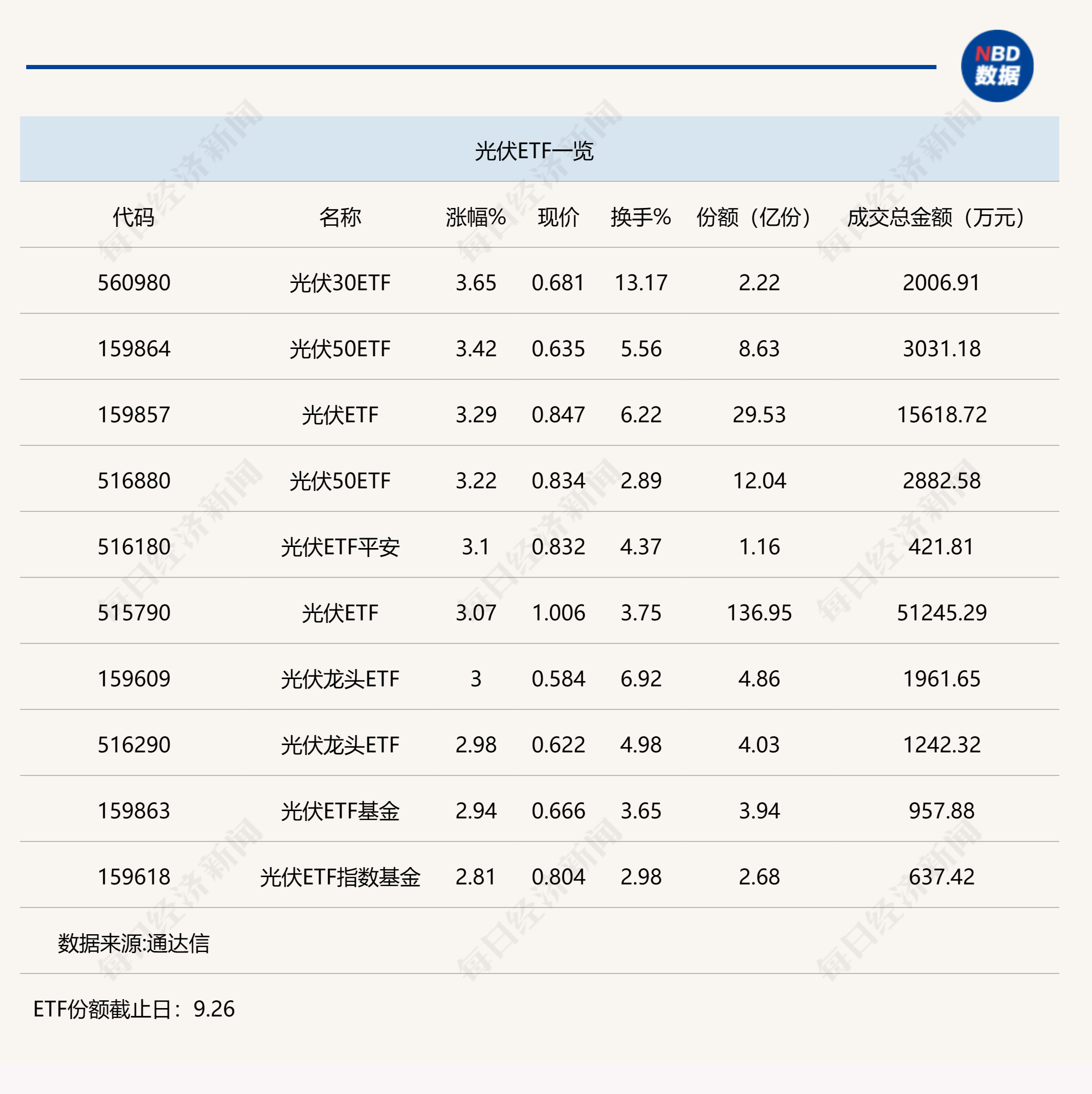Click the 光伏ETF平安 name cell
This screenshot has width=1092, height=1094.
(x=340, y=547)
